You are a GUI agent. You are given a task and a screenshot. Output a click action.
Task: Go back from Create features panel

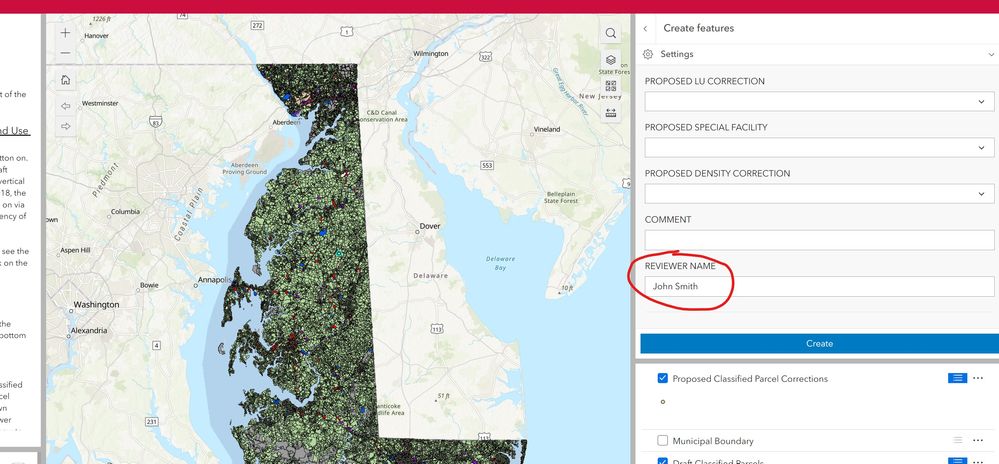coord(645,29)
